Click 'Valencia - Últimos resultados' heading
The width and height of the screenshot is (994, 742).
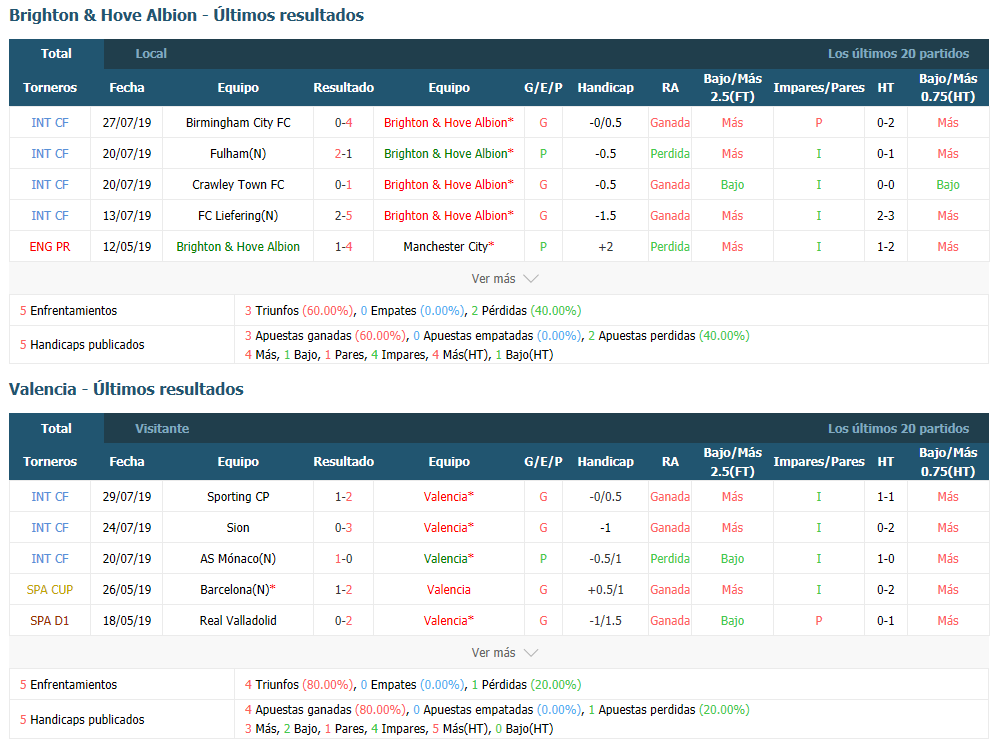126,389
